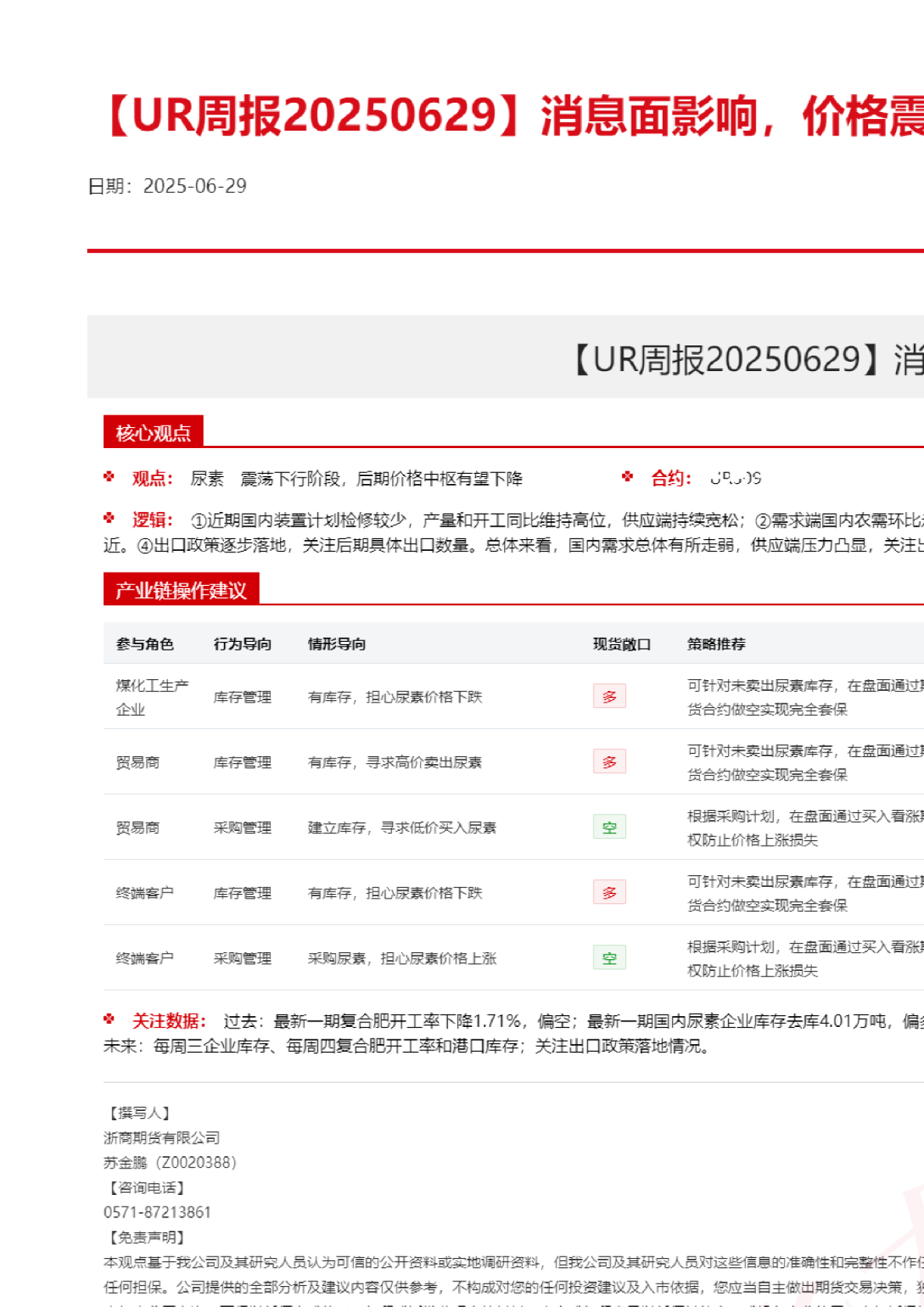Screen dimensions: 924x1307
Task: Select the 核心观点 section tab
Action: pos(153,432)
